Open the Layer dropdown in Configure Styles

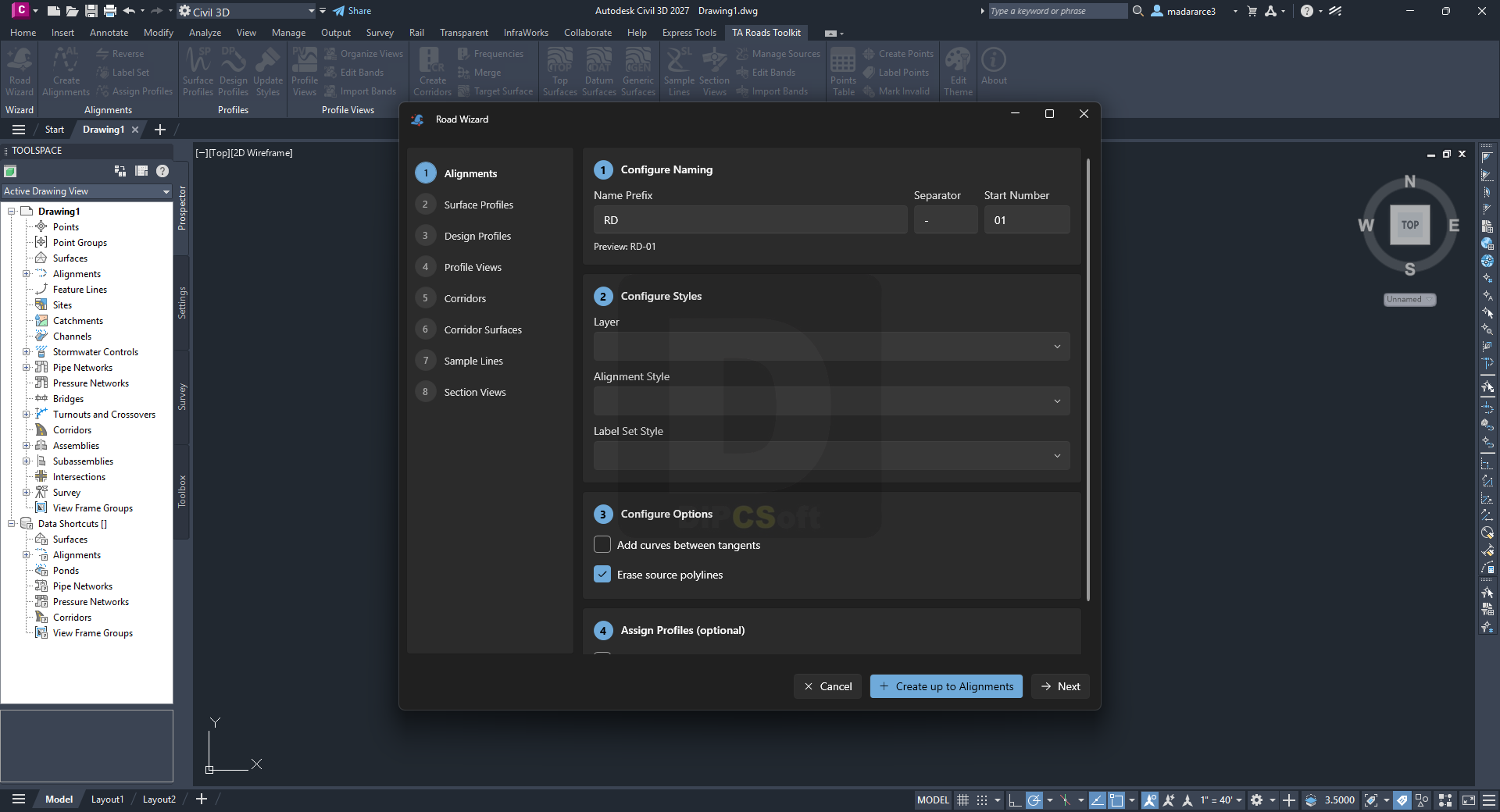tap(831, 346)
